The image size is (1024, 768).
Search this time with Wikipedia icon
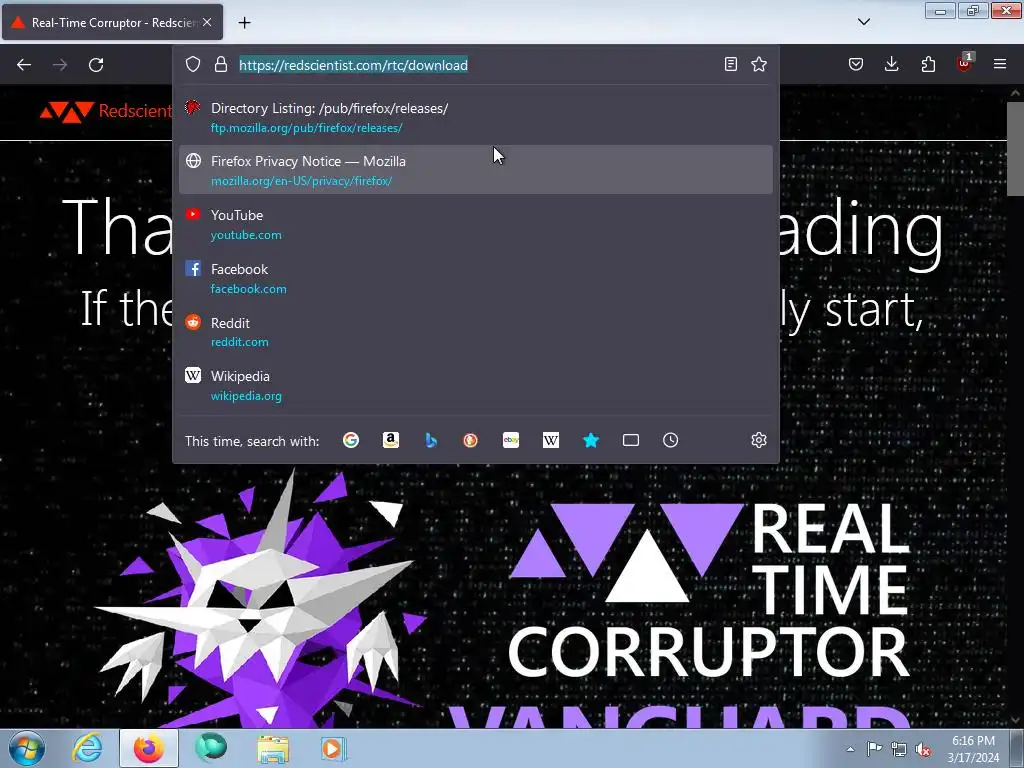(x=551, y=440)
